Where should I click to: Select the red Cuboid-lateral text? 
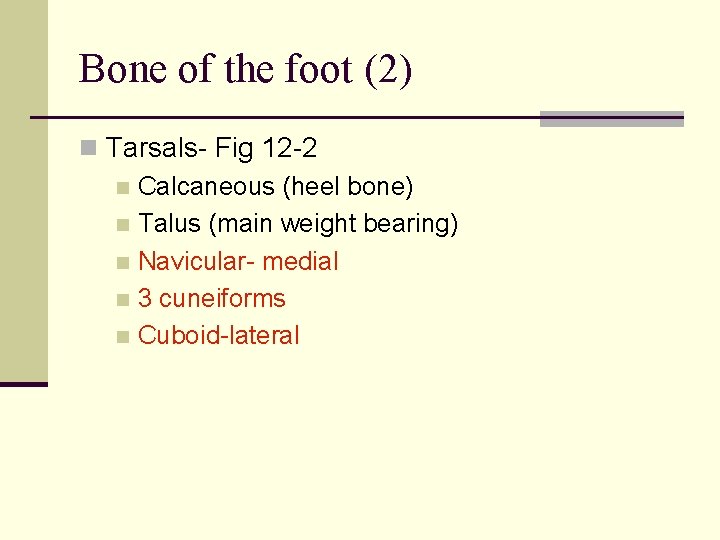pyautogui.click(x=218, y=336)
